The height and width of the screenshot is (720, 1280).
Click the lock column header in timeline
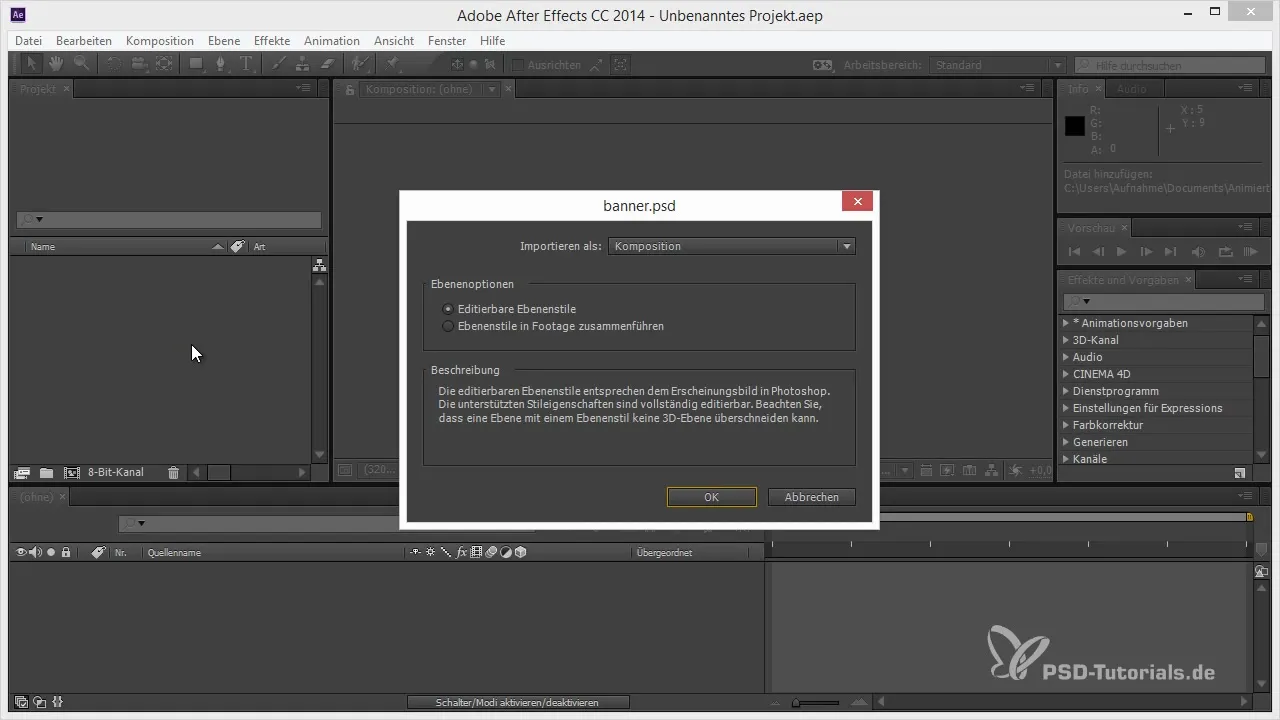click(x=66, y=552)
